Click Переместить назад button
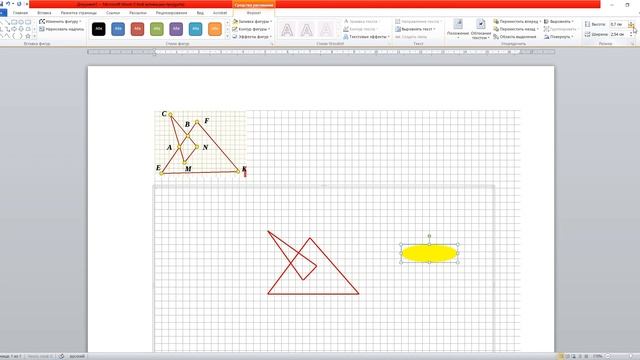 (x=516, y=29)
